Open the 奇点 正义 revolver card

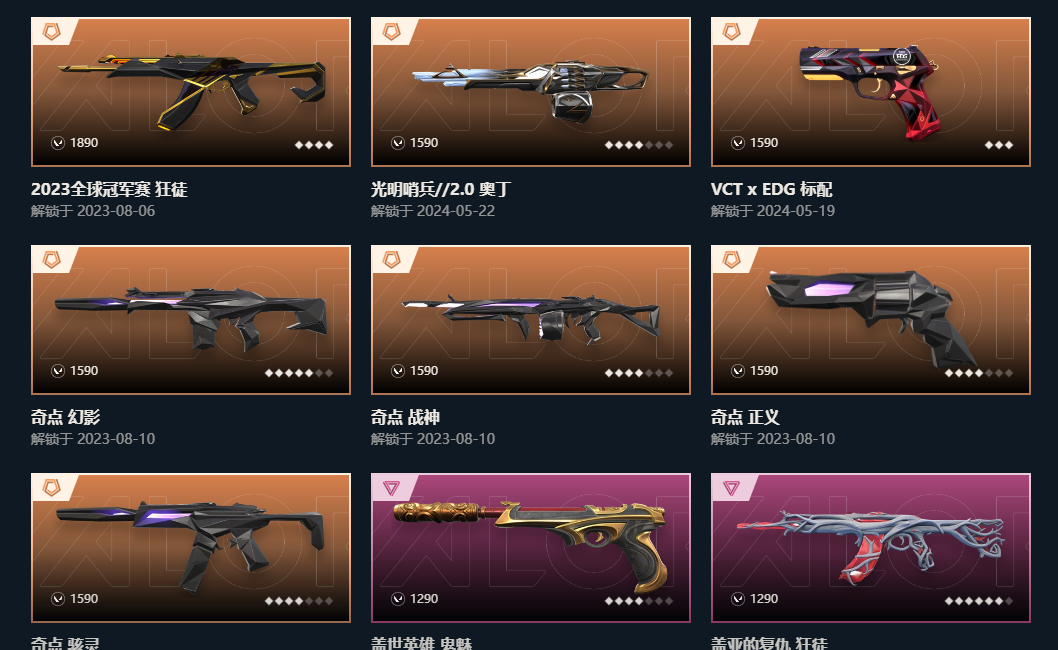click(x=870, y=320)
